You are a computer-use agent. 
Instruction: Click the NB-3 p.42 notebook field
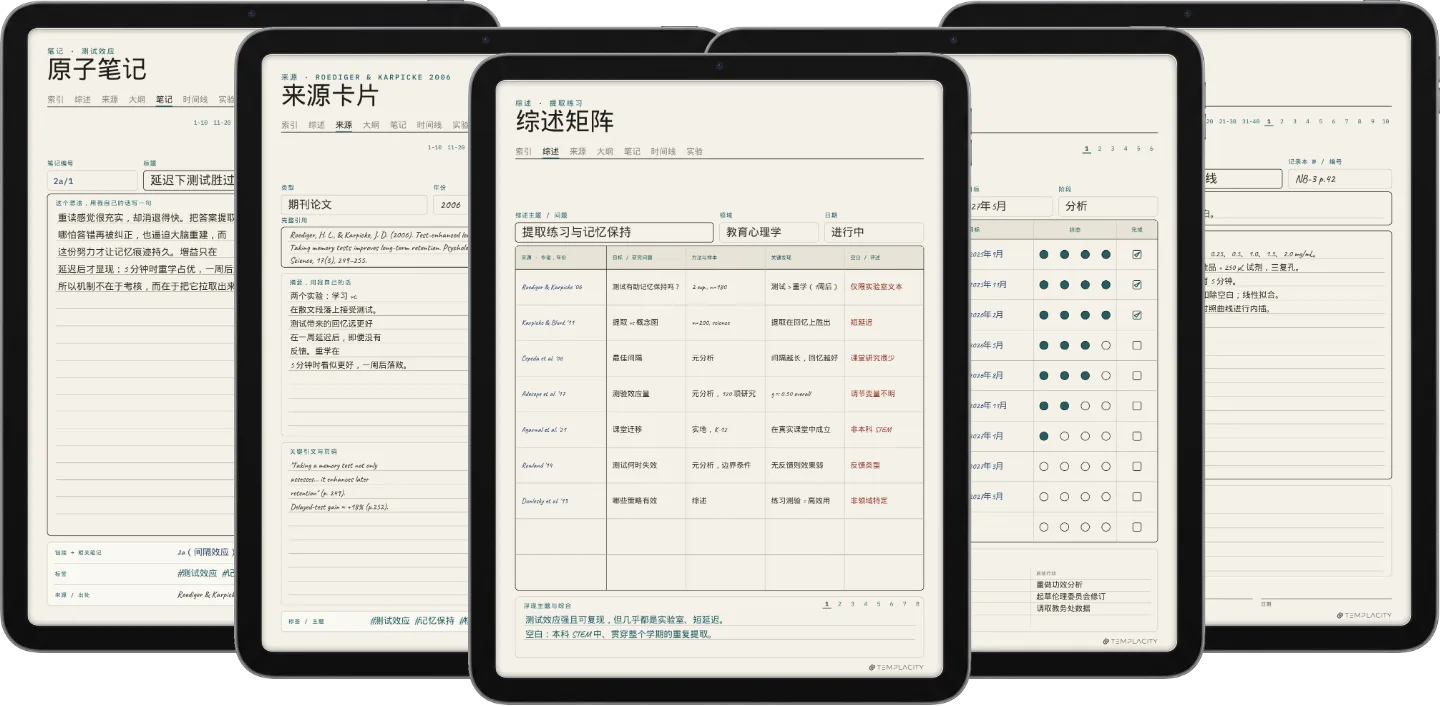point(1340,179)
